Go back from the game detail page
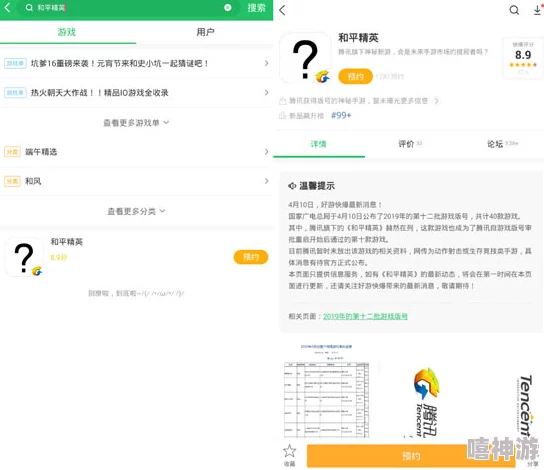 [x=282, y=10]
